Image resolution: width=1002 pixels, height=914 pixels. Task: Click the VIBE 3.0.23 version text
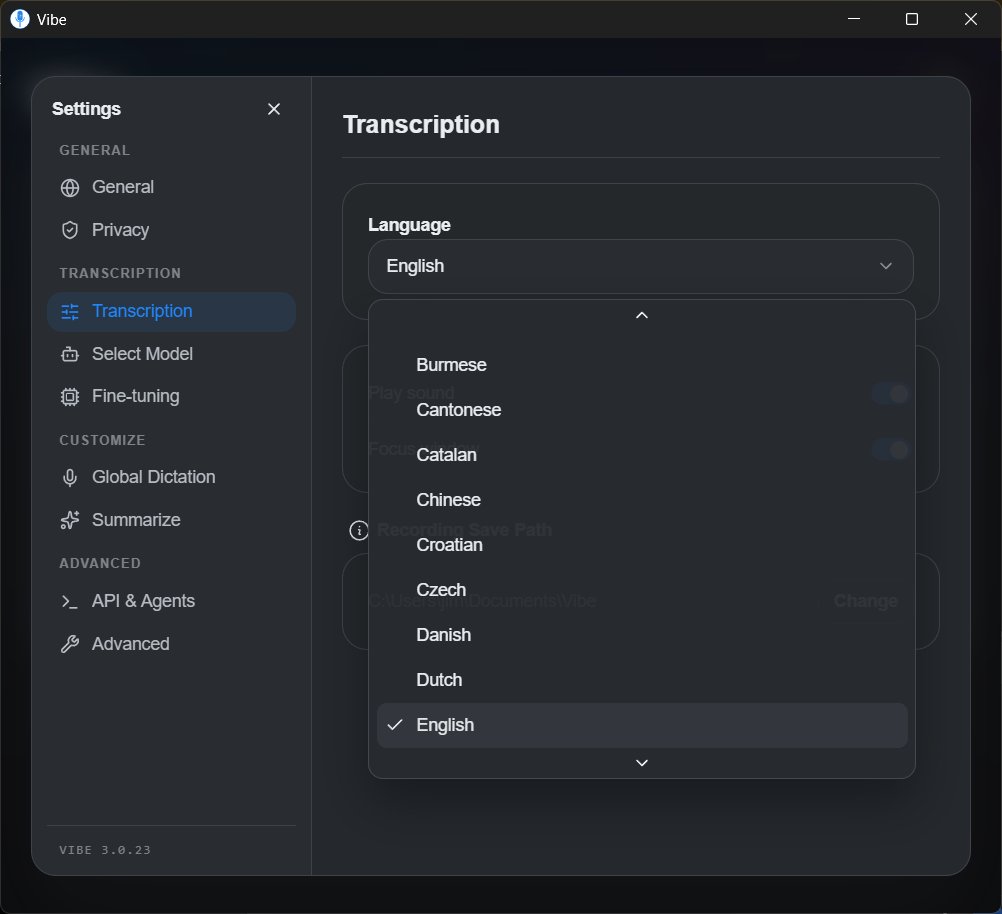click(x=105, y=850)
